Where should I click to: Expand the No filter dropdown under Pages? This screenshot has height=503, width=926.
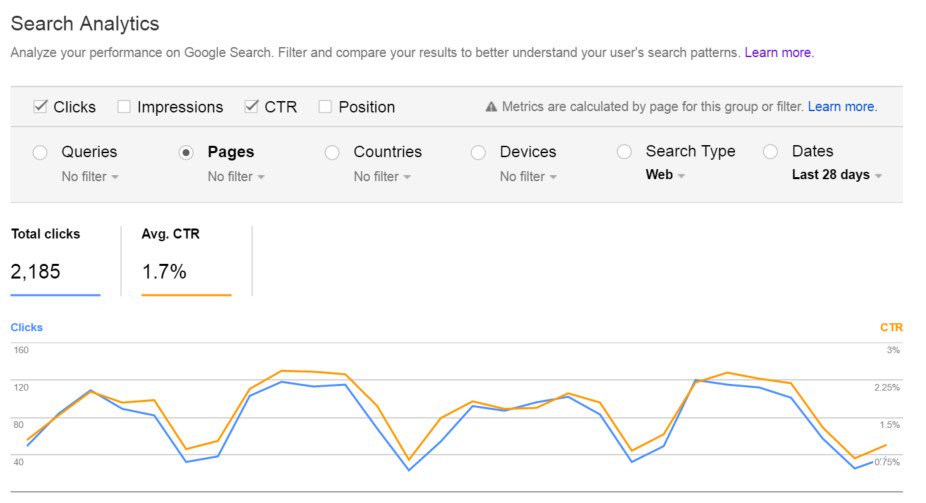point(236,177)
